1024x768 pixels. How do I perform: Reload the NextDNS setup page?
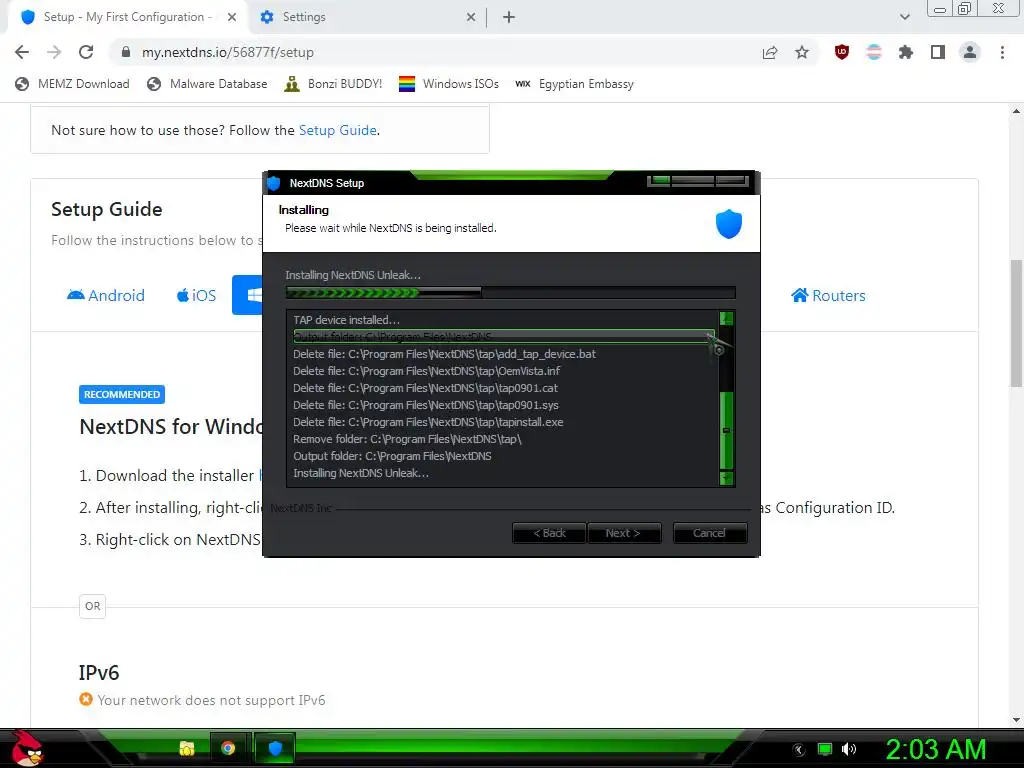coord(86,52)
